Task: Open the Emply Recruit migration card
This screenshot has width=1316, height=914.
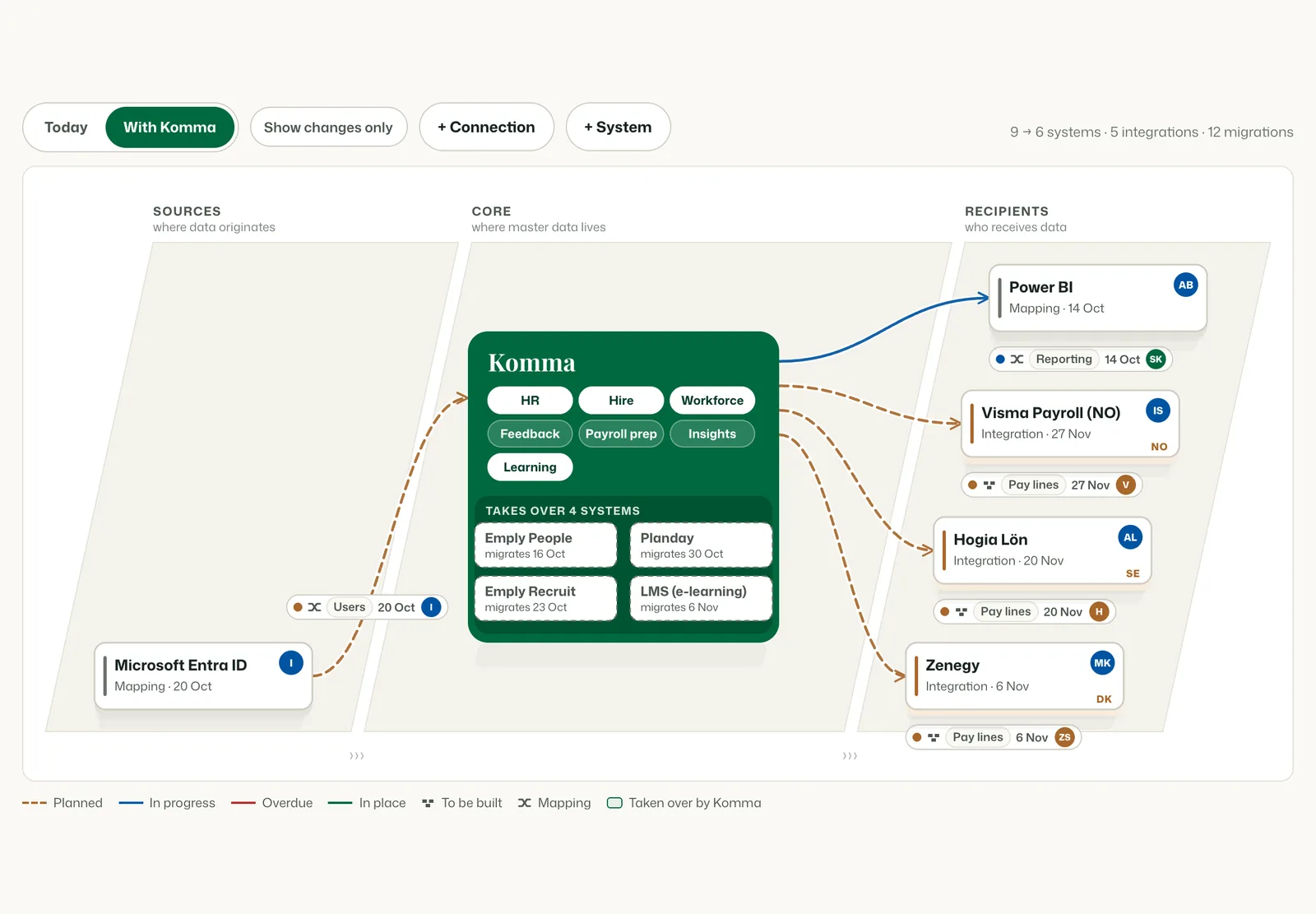Action: [545, 598]
